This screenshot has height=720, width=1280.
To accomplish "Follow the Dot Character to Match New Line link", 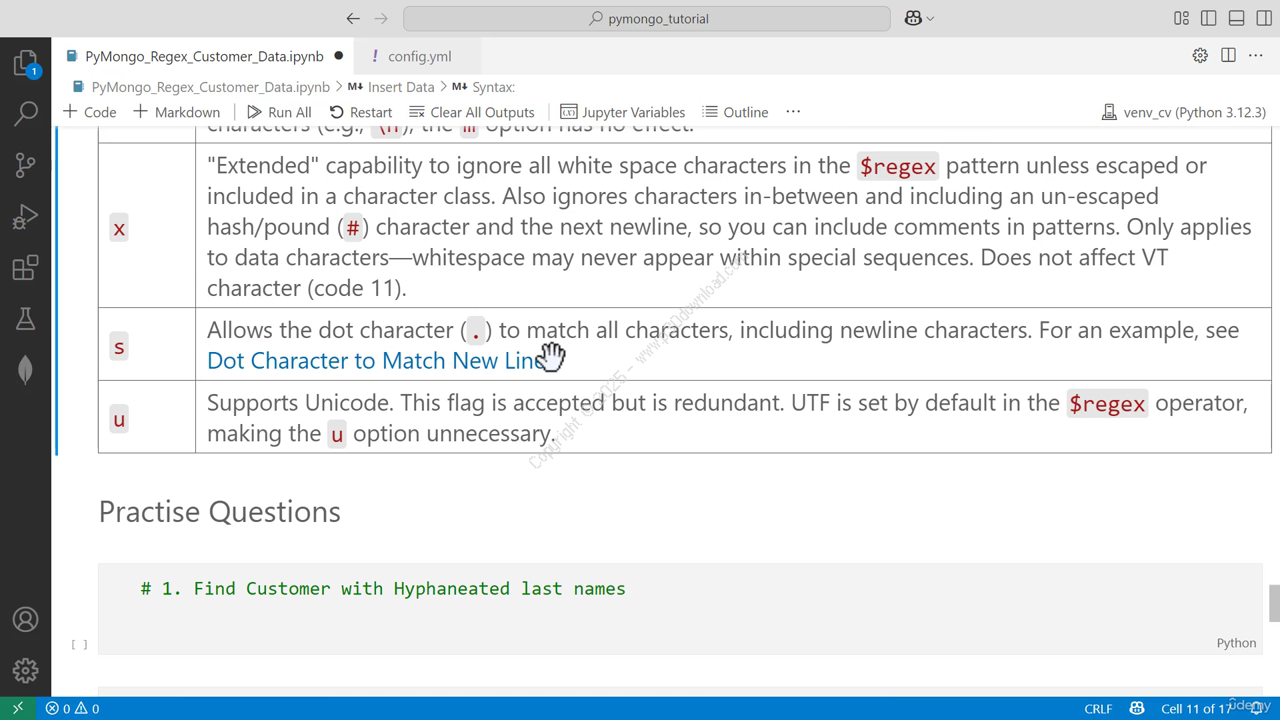I will point(376,361).
